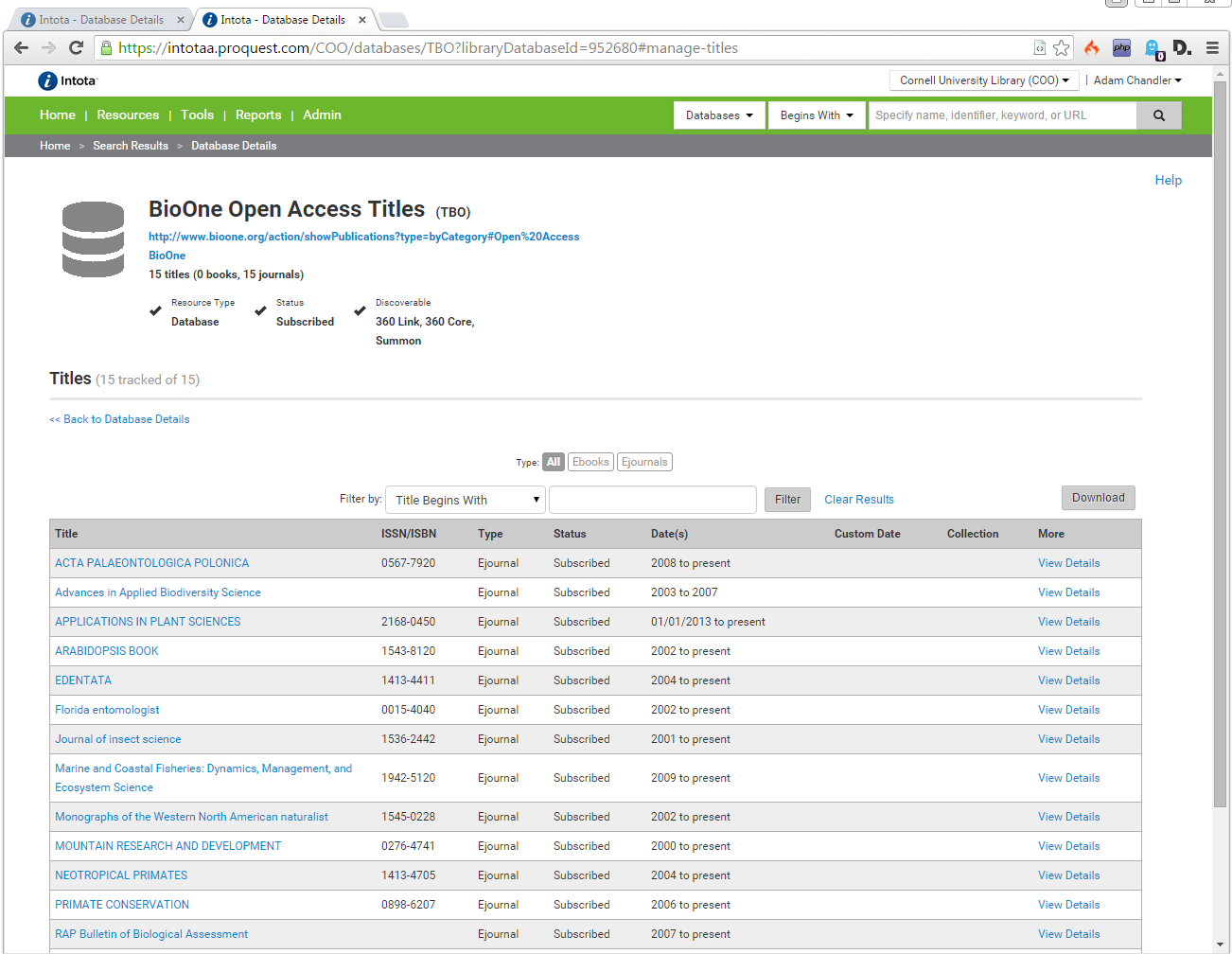Click the Filter button
The height and width of the screenshot is (954, 1232).
(x=787, y=500)
